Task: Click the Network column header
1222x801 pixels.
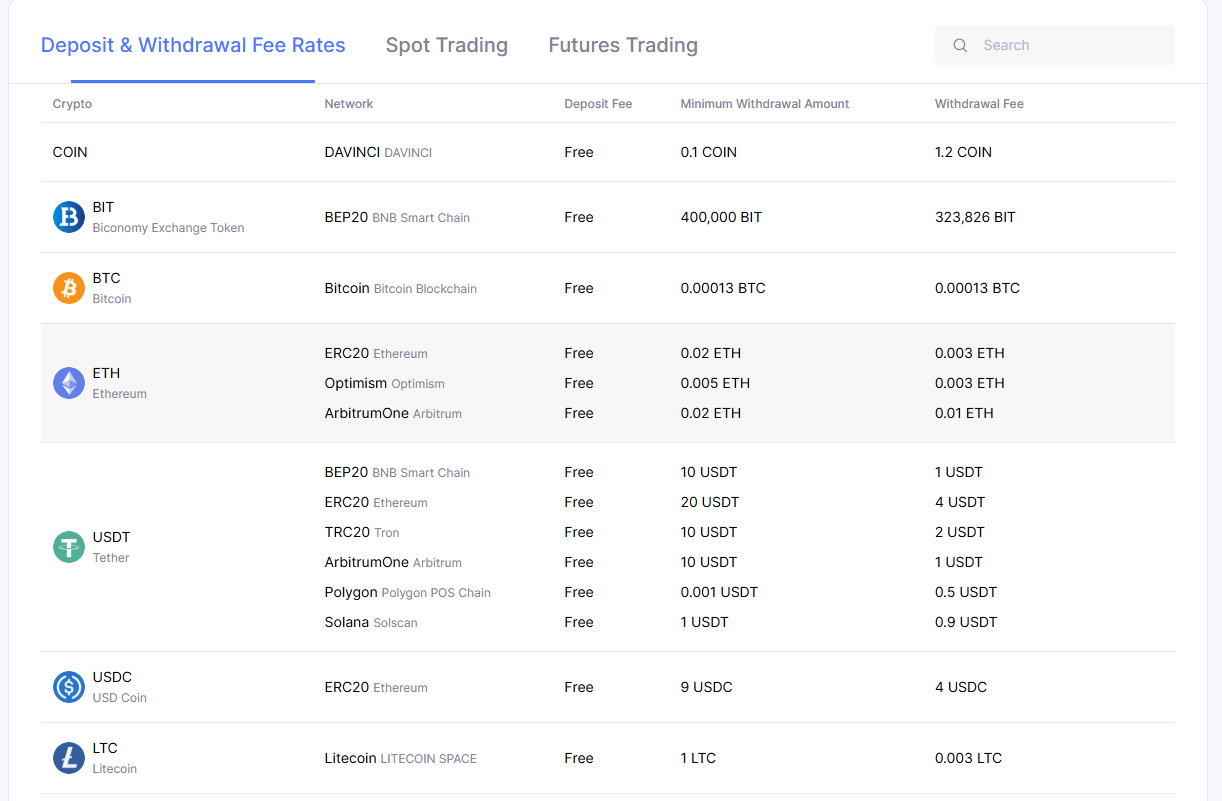Action: pos(349,104)
